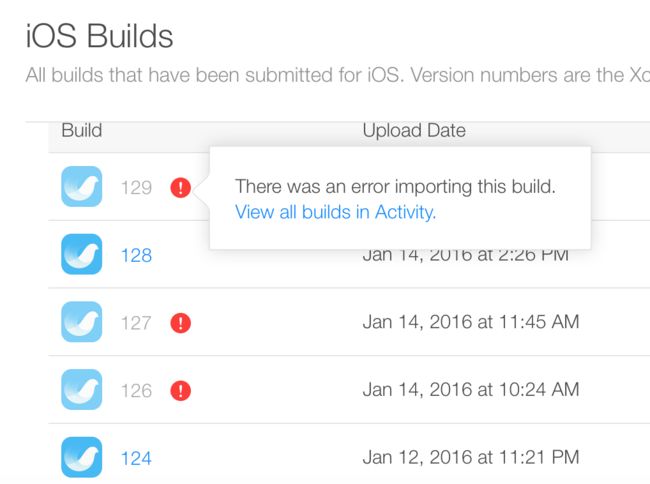
Task: Click the app icon for build 124
Action: (x=82, y=457)
